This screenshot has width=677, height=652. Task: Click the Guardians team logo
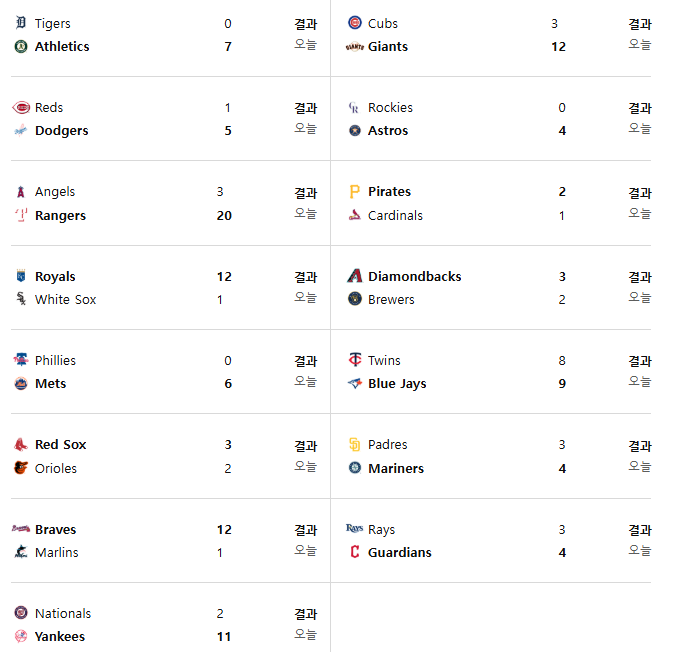(354, 552)
